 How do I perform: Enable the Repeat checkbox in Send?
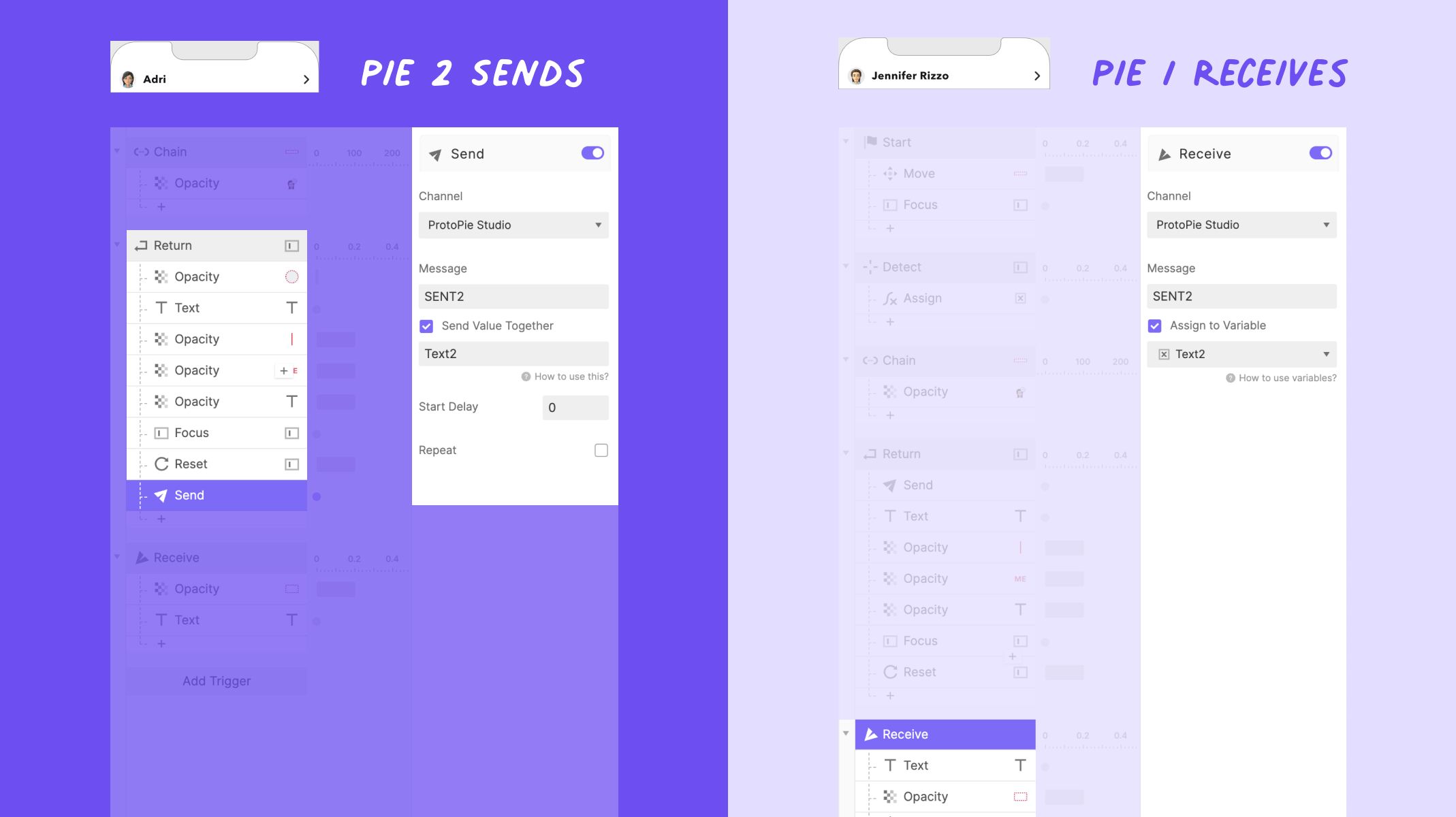click(x=601, y=450)
